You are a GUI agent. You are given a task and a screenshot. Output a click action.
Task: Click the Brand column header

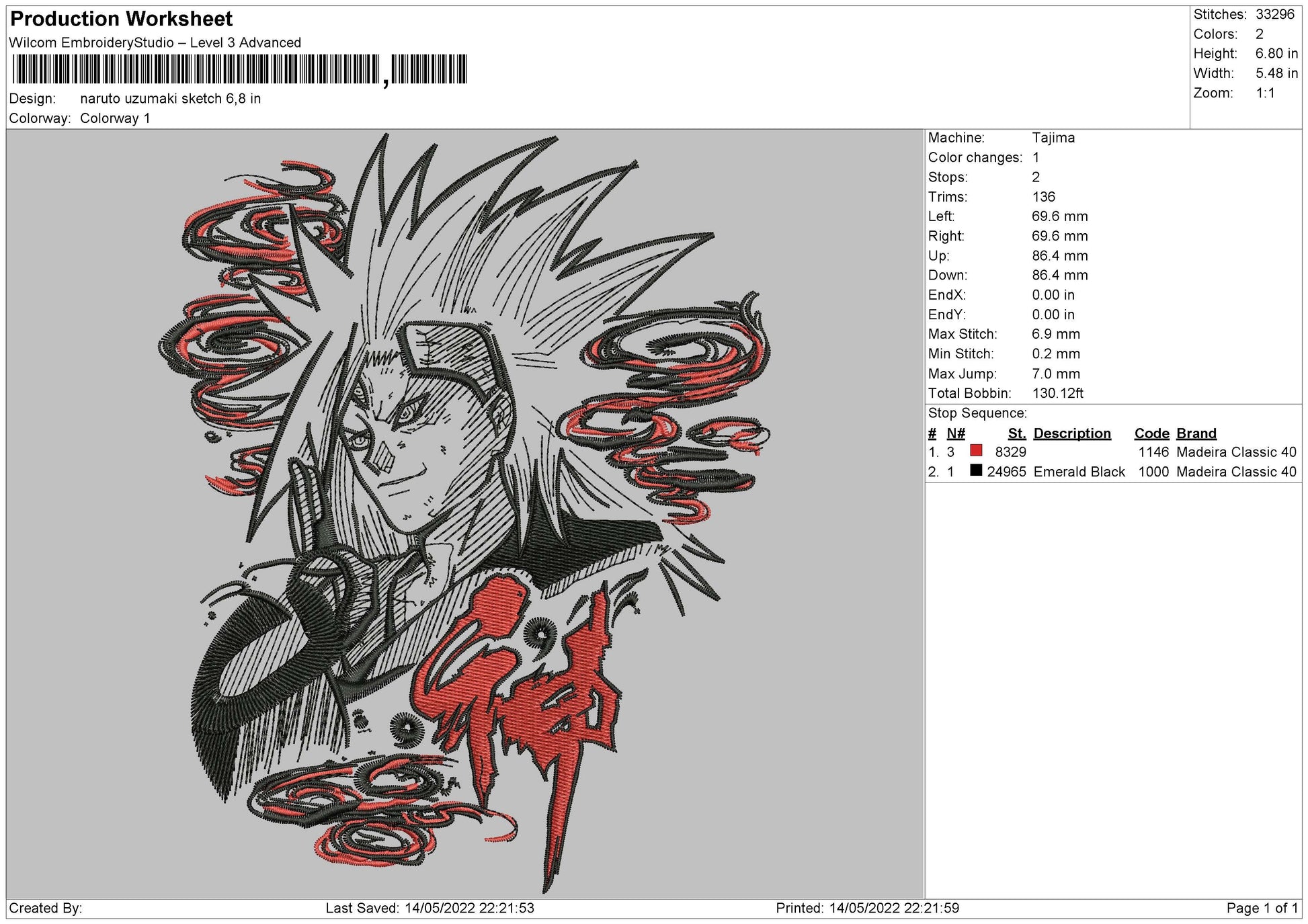1196,433
